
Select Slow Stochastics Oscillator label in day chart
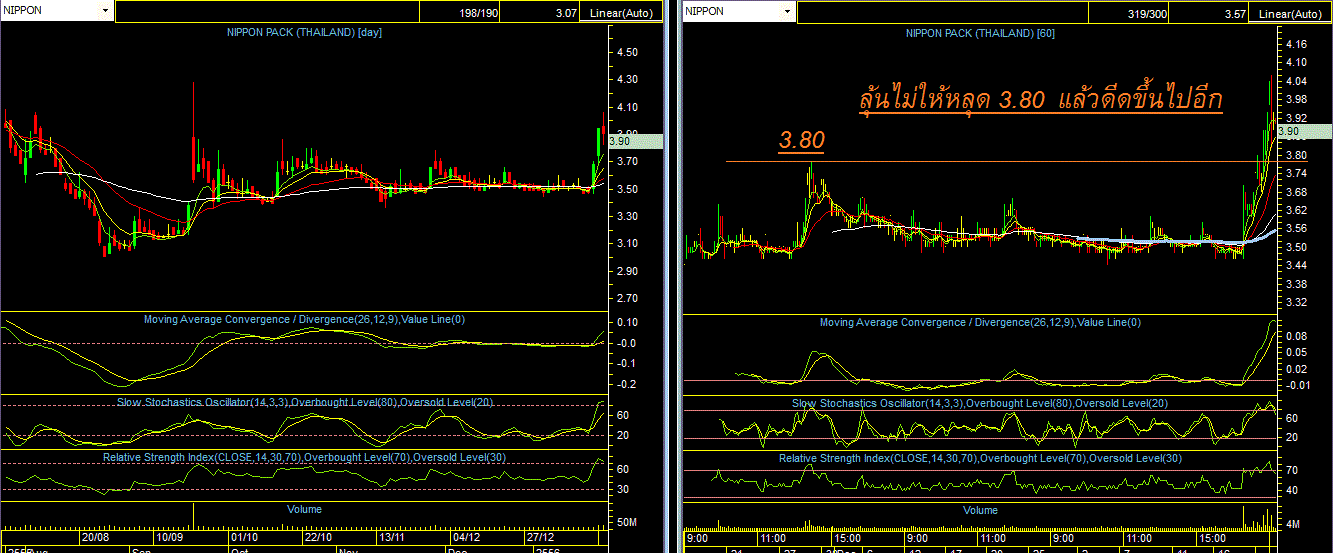[x=305, y=402]
